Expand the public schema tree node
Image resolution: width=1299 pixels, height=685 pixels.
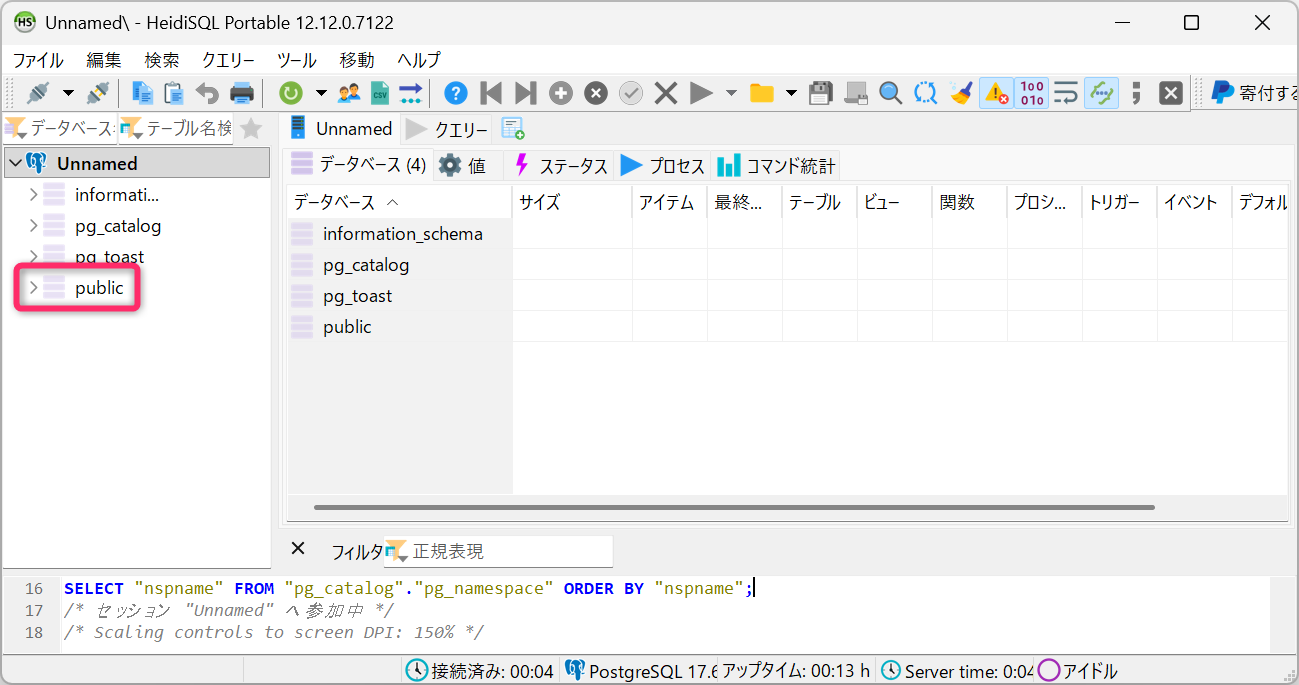pyautogui.click(x=33, y=288)
